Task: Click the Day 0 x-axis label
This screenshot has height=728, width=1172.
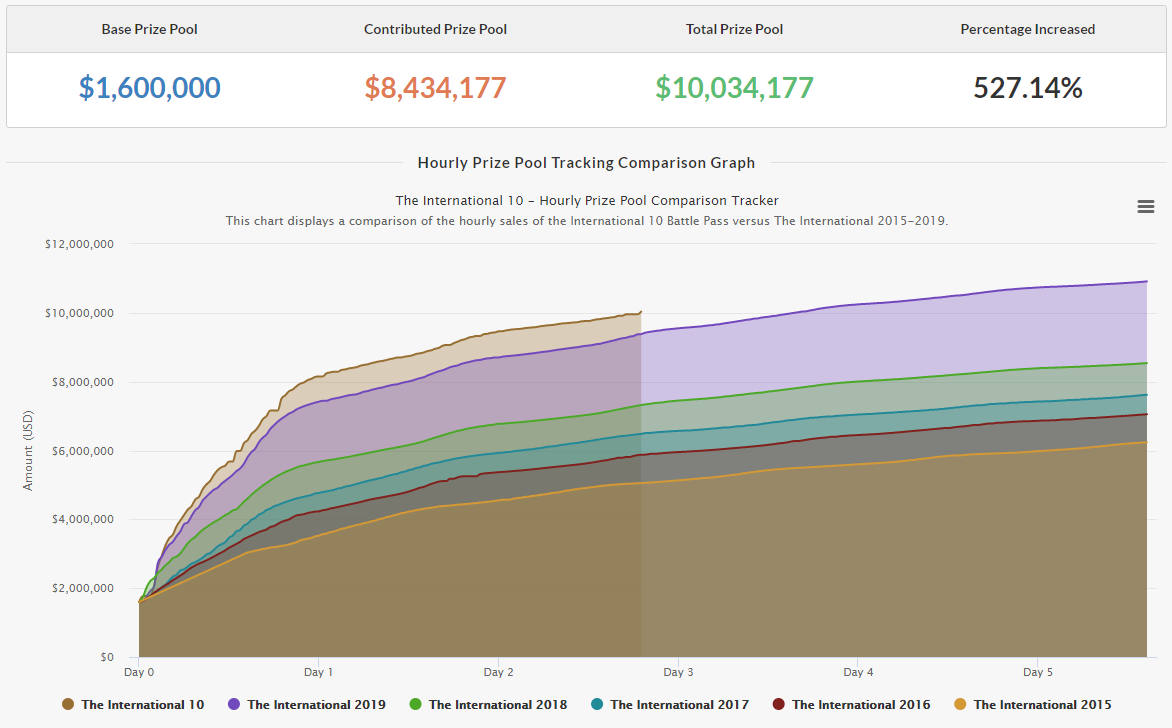Action: (139, 672)
